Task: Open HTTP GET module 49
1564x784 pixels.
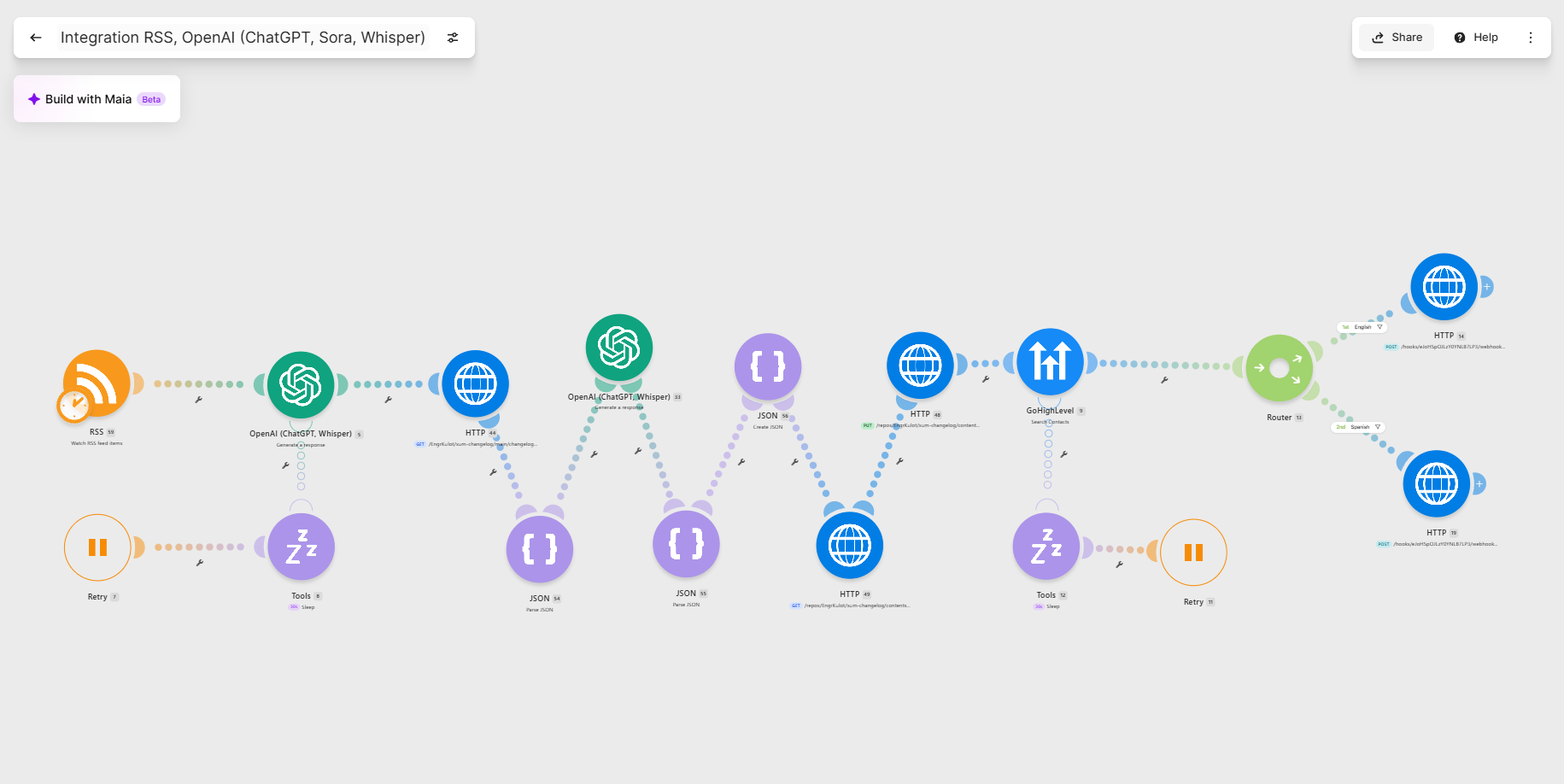Action: pos(850,545)
